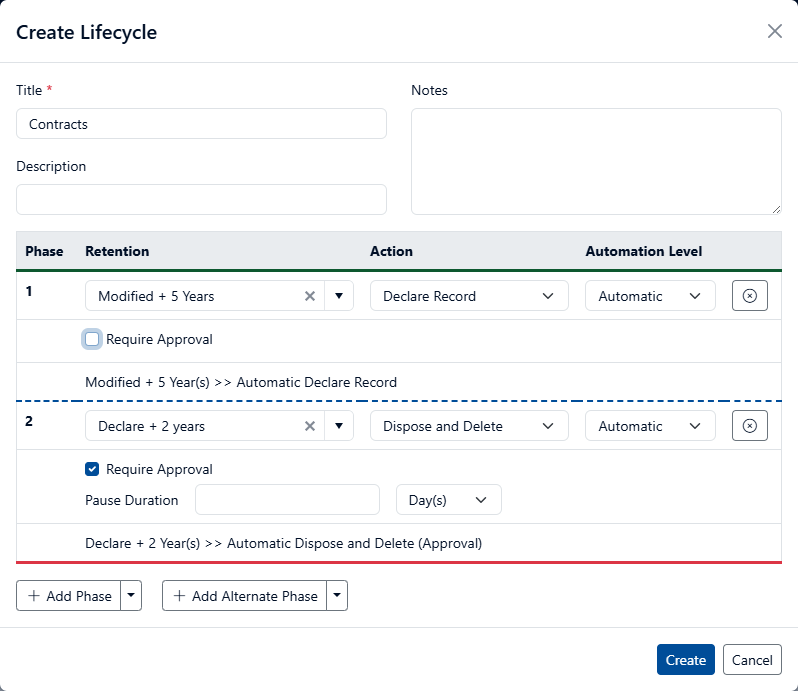Open the phase 2 retention dropdown arrow

tap(339, 426)
